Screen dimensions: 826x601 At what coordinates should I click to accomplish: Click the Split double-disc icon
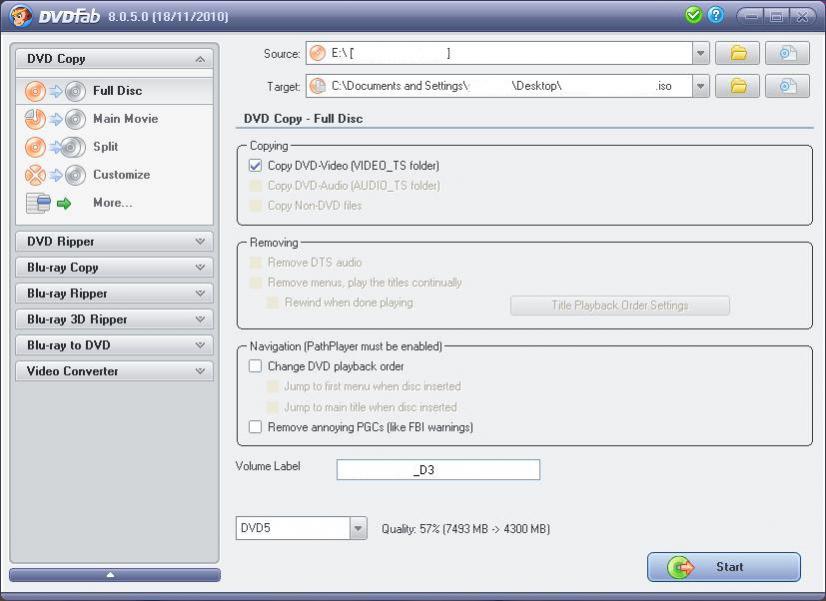pyautogui.click(x=73, y=147)
